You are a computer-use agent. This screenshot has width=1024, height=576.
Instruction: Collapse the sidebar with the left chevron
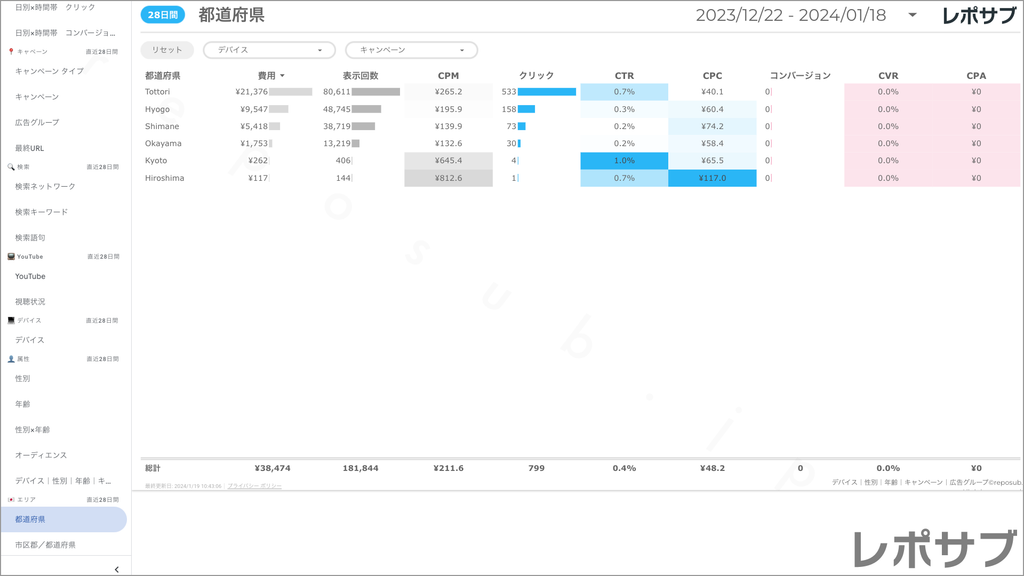tap(117, 569)
